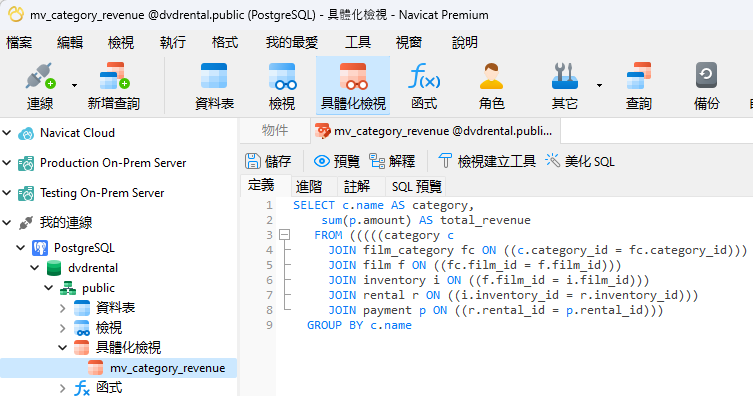The image size is (753, 396).
Task: Select Functions (函式) in the tree
Action: pyautogui.click(x=109, y=388)
